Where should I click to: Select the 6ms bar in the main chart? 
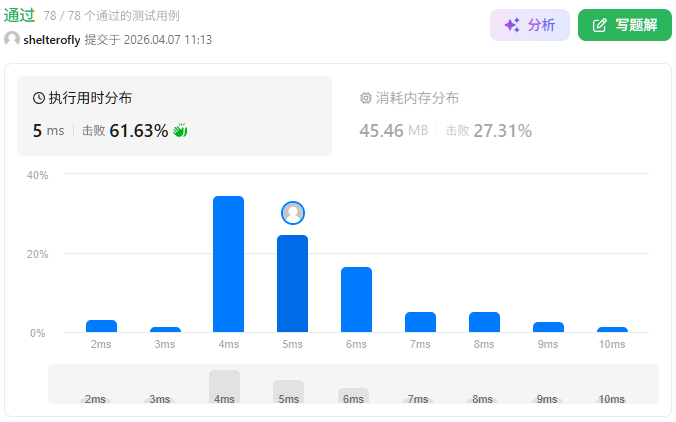(357, 299)
